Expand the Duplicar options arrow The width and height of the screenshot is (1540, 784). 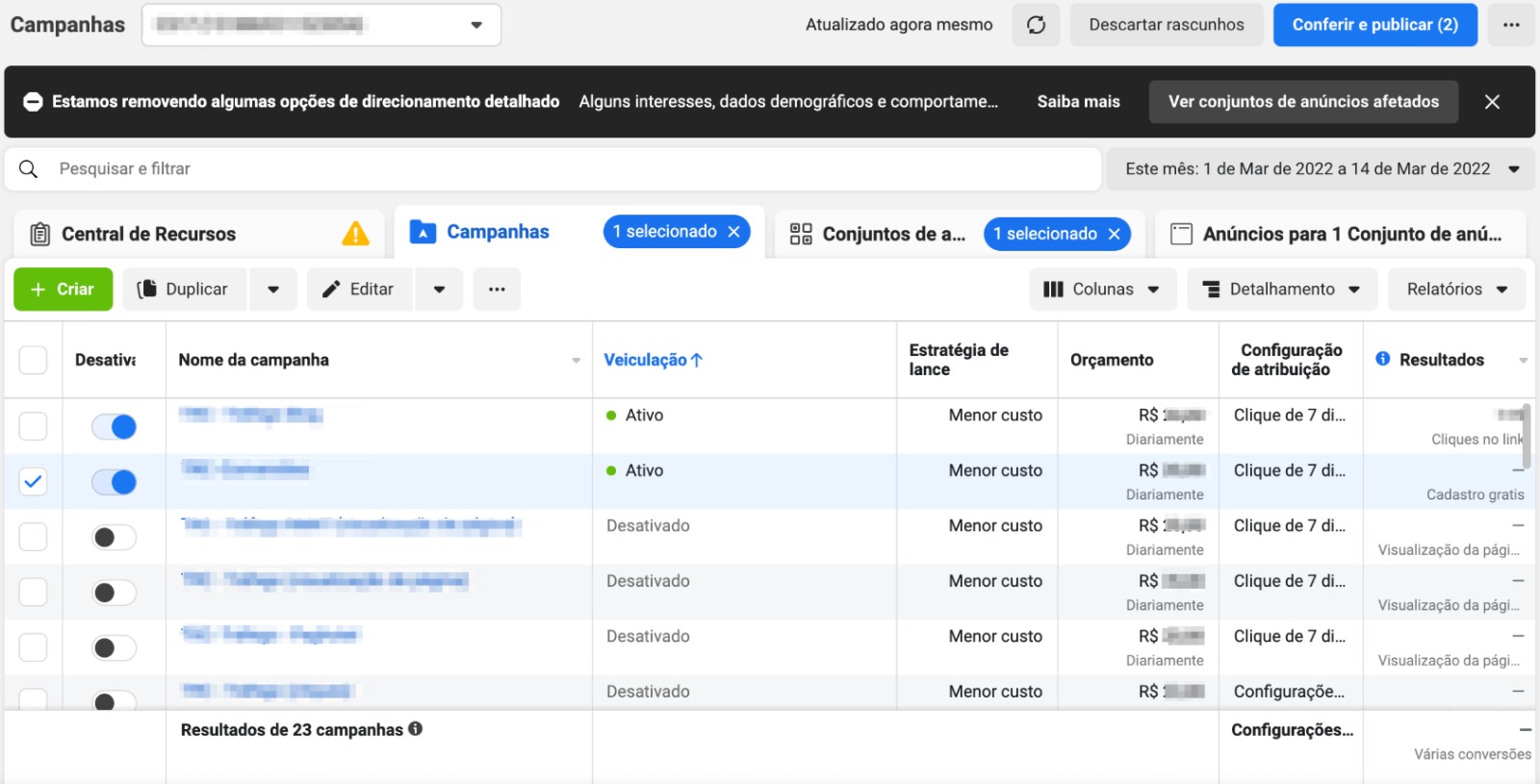tap(273, 290)
